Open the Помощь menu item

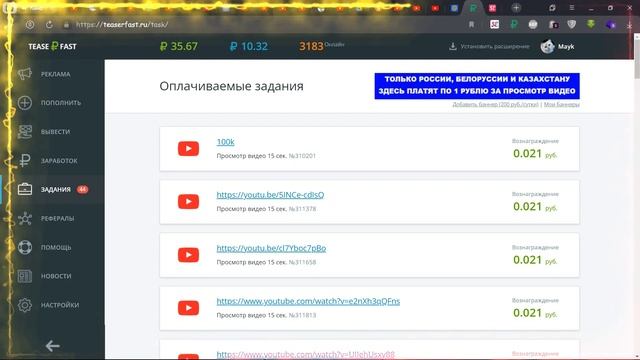[56, 247]
